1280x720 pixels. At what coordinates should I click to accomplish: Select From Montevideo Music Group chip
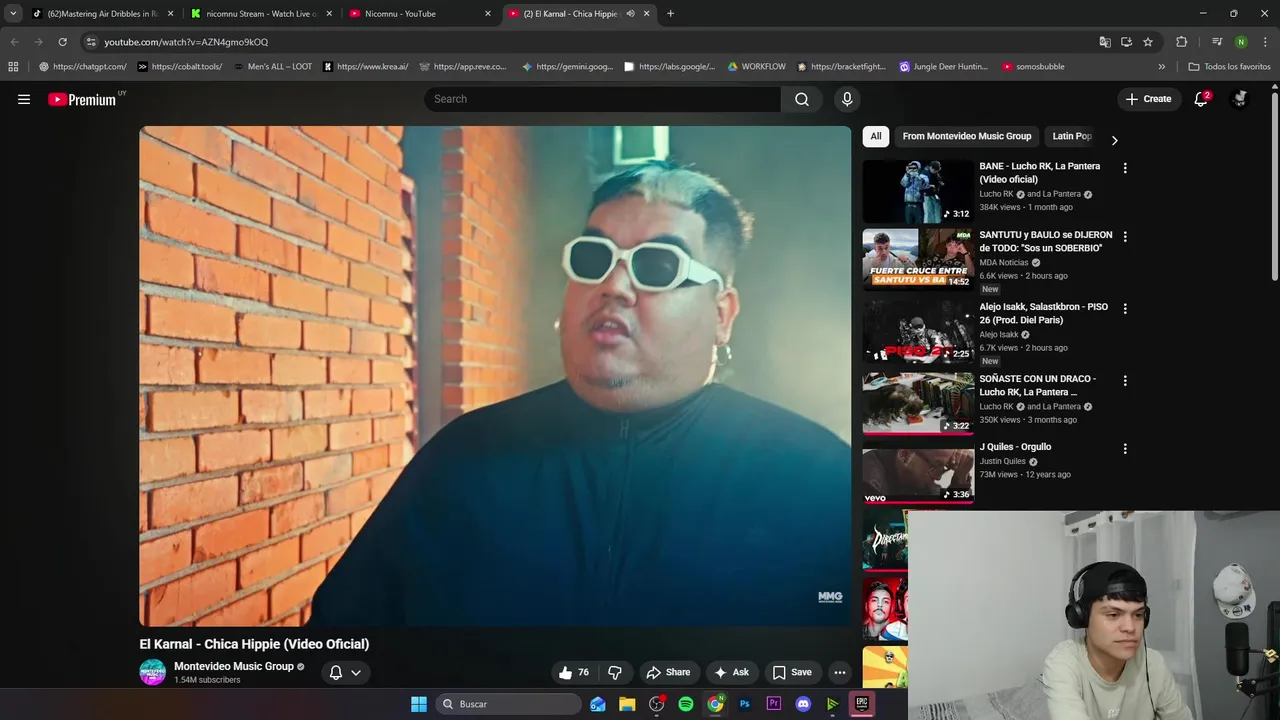(967, 136)
